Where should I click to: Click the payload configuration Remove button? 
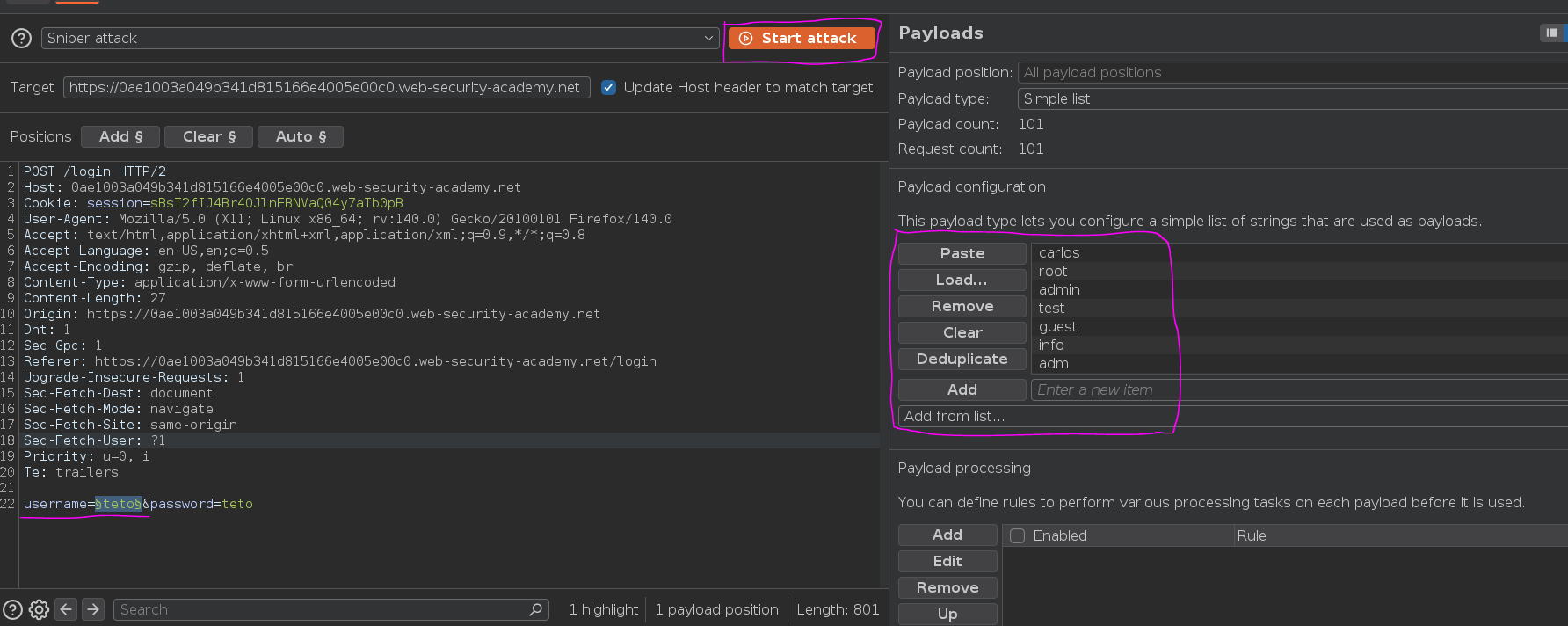pyautogui.click(x=962, y=306)
